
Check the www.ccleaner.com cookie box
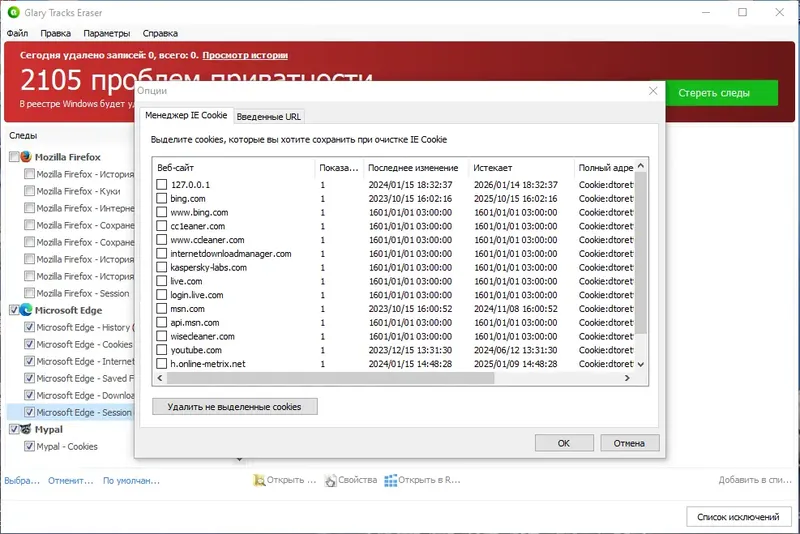point(162,239)
